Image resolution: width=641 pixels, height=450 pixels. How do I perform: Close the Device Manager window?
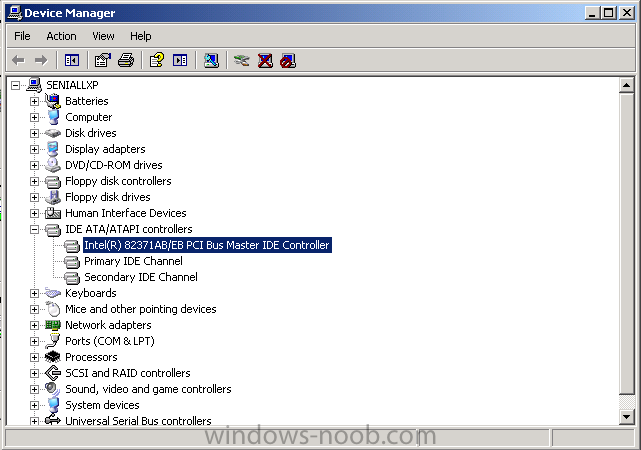click(x=626, y=13)
